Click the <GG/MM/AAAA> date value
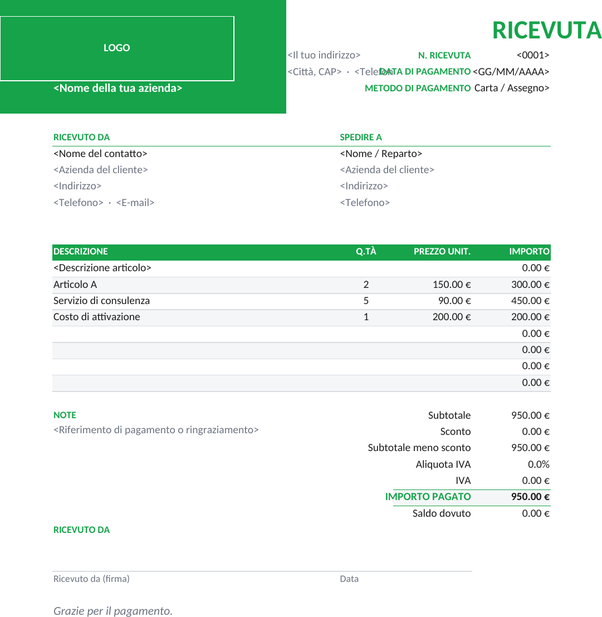Image resolution: width=602 pixels, height=617 pixels. point(511,72)
